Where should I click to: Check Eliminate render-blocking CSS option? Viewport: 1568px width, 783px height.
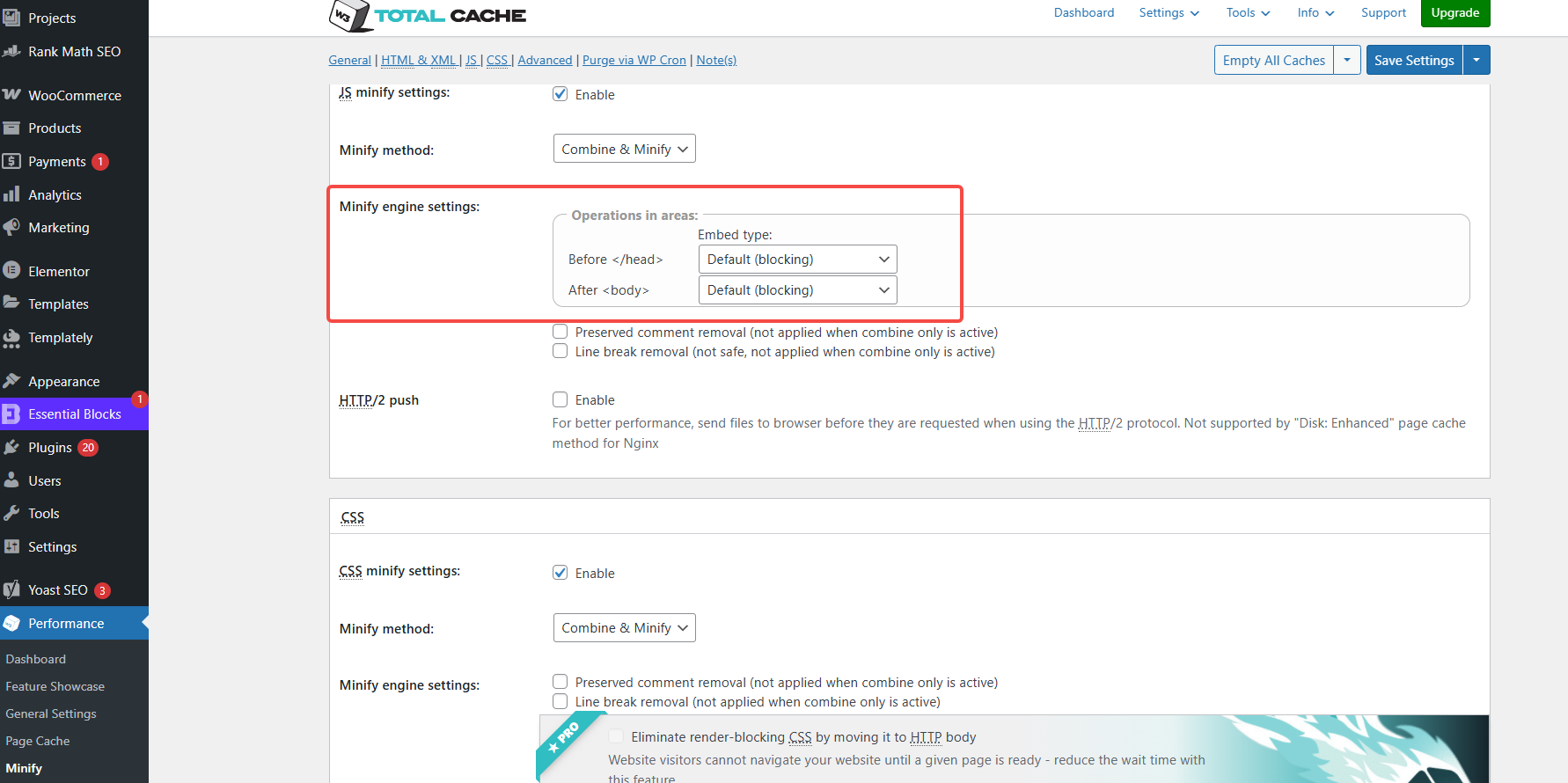click(616, 736)
